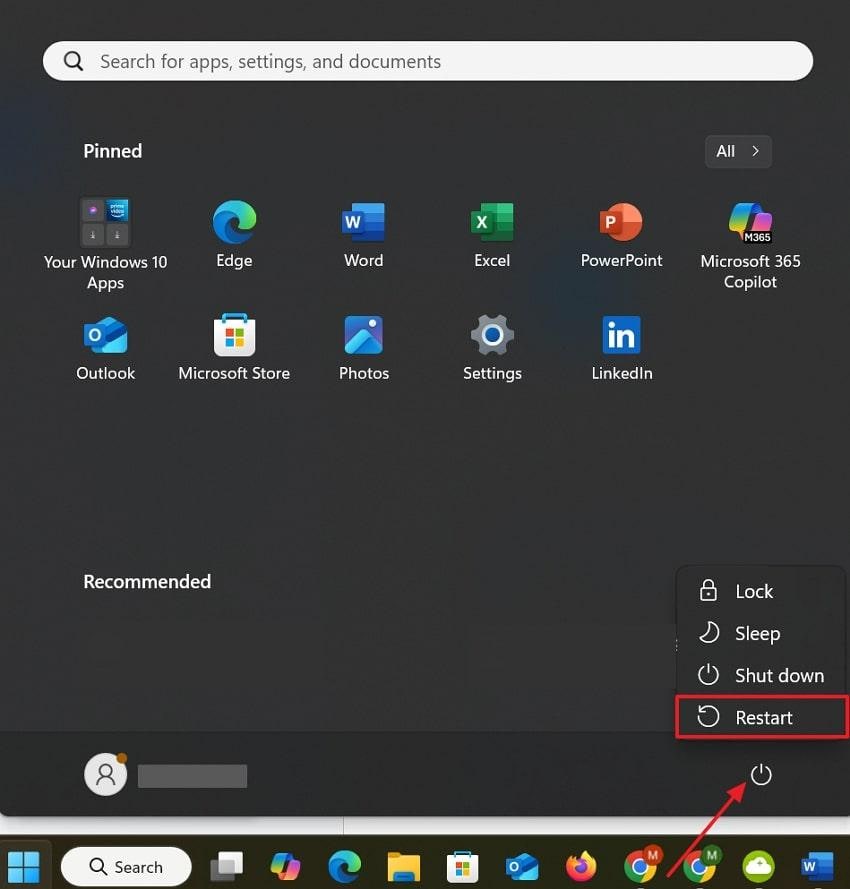Open File Explorer from the taskbar
850x889 pixels.
coord(404,867)
